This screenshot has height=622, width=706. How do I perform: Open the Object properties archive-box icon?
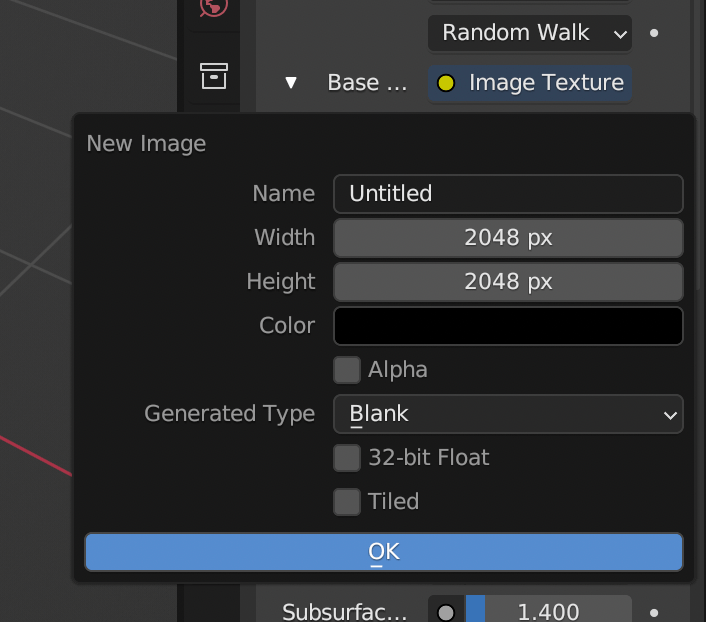(x=213, y=76)
